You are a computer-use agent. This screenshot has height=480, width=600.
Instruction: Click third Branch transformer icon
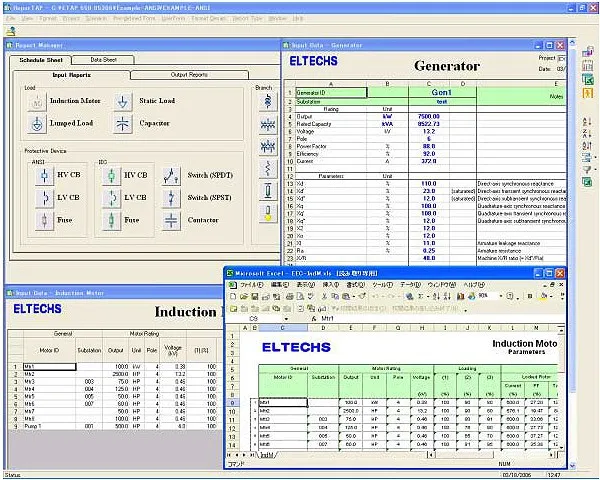pyautogui.click(x=268, y=146)
